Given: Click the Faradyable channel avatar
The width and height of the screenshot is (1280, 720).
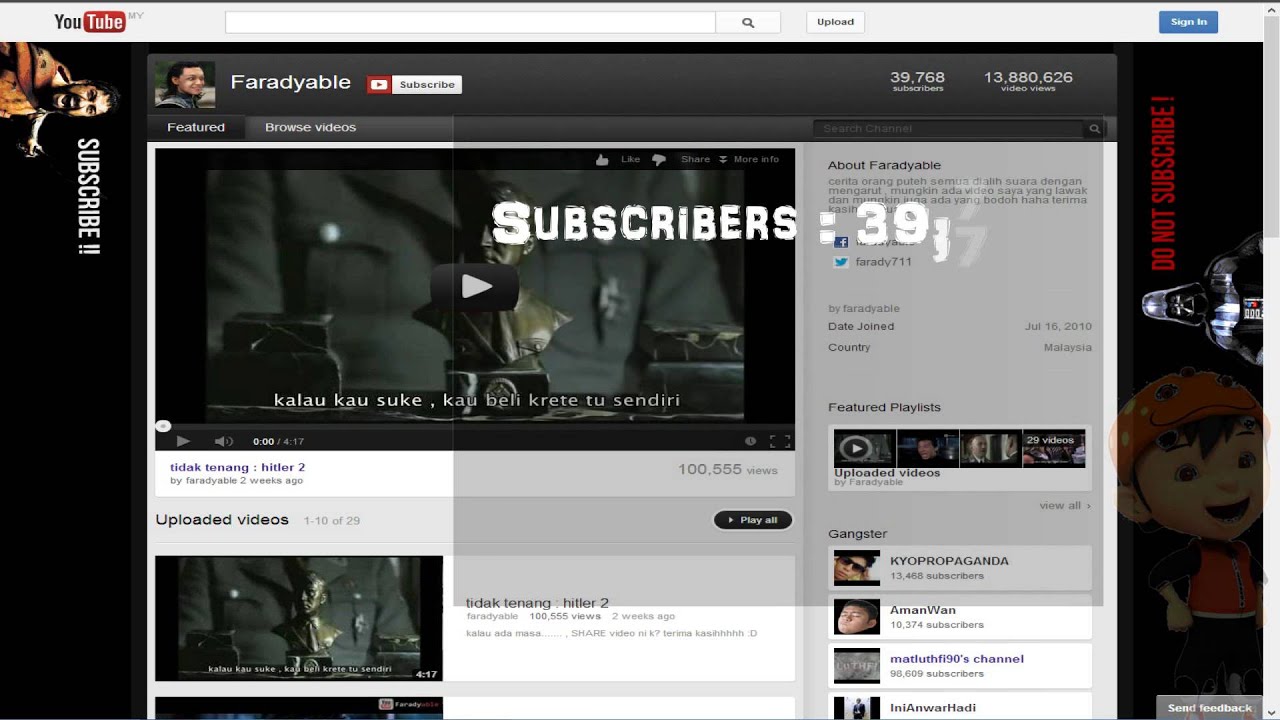Looking at the screenshot, I should tap(185, 84).
